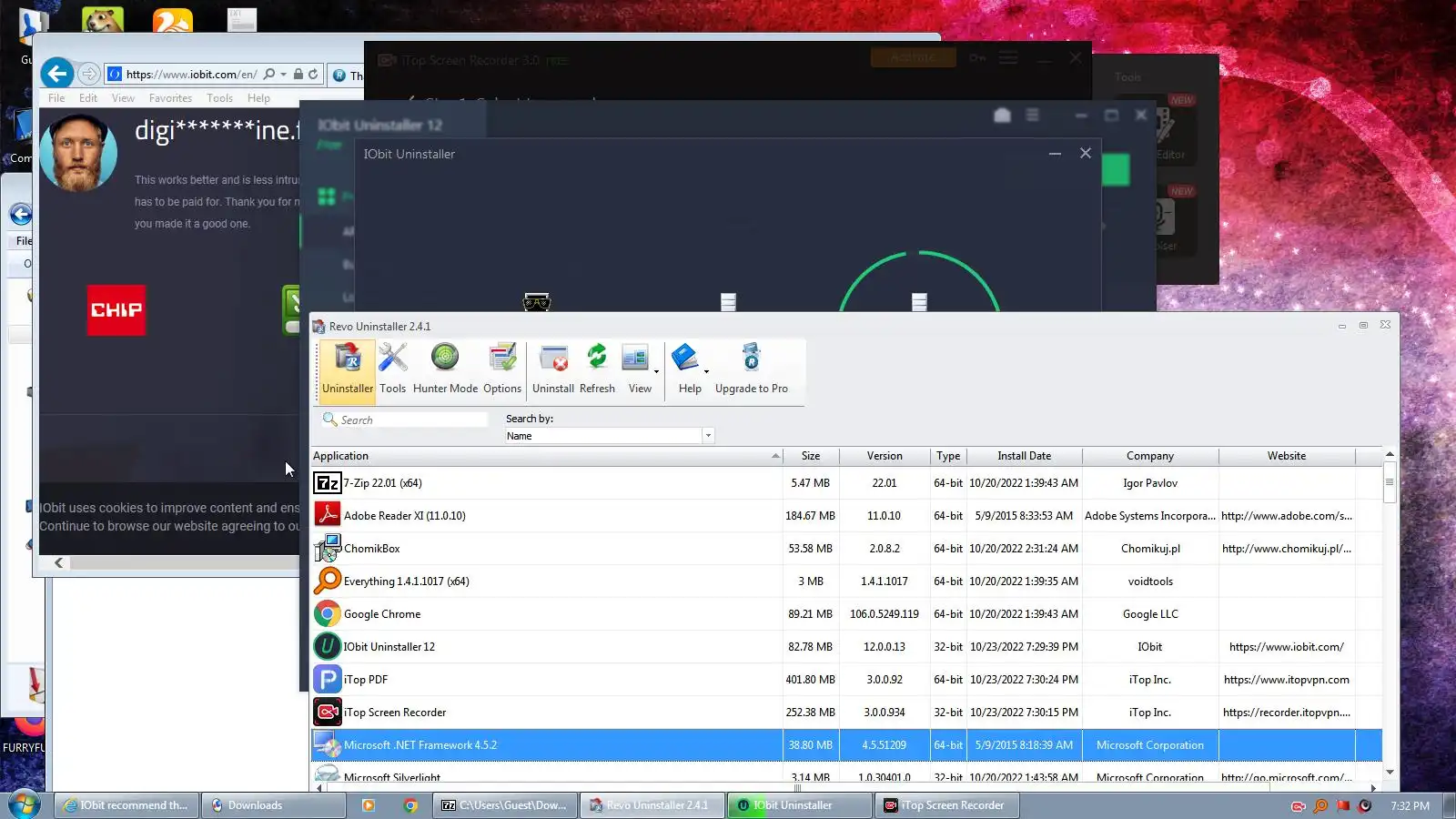
Task: Click the Uninstall toolbar button in Revo
Action: coord(553,369)
